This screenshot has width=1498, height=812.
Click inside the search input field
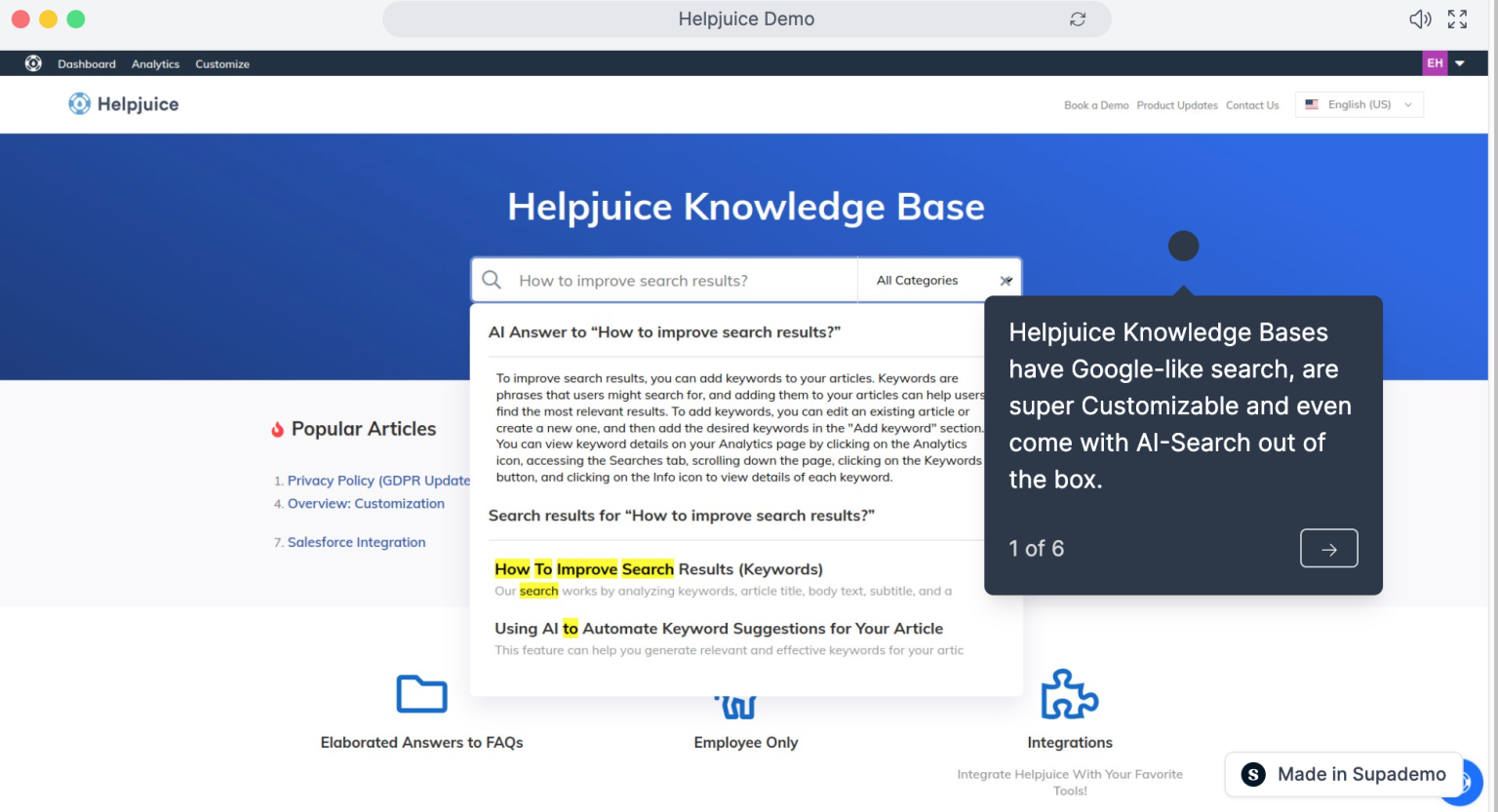663,280
